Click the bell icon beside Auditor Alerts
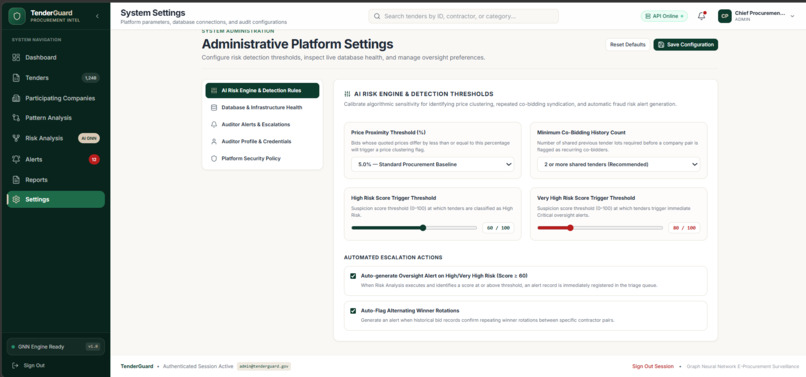The image size is (806, 377). pyautogui.click(x=214, y=124)
